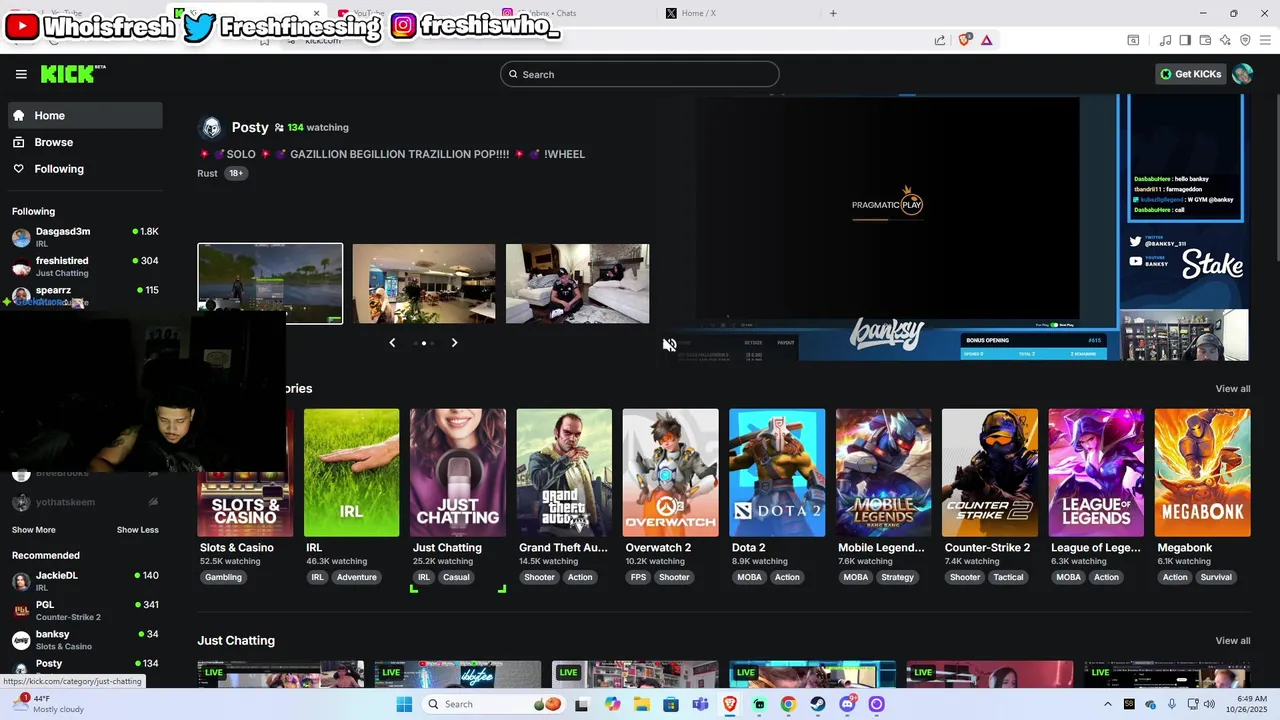This screenshot has width=1280, height=720.
Task: Open the Posty streamer name link
Action: (250, 127)
